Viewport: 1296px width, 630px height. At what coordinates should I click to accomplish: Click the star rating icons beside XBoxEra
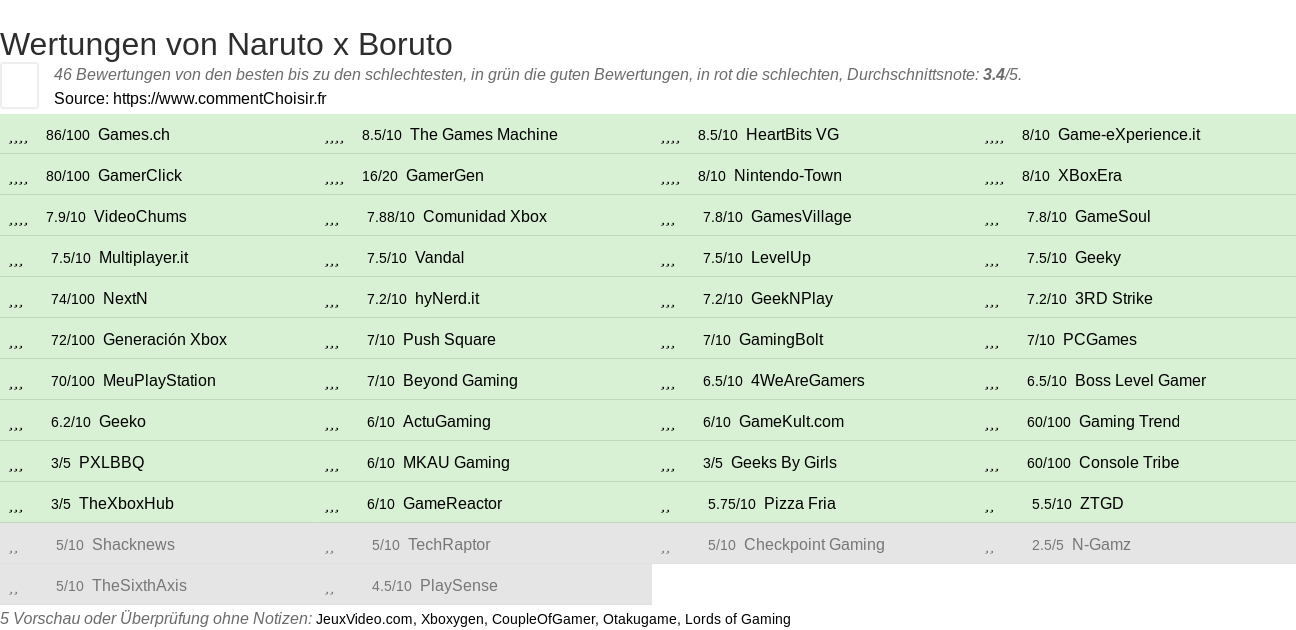tap(994, 177)
